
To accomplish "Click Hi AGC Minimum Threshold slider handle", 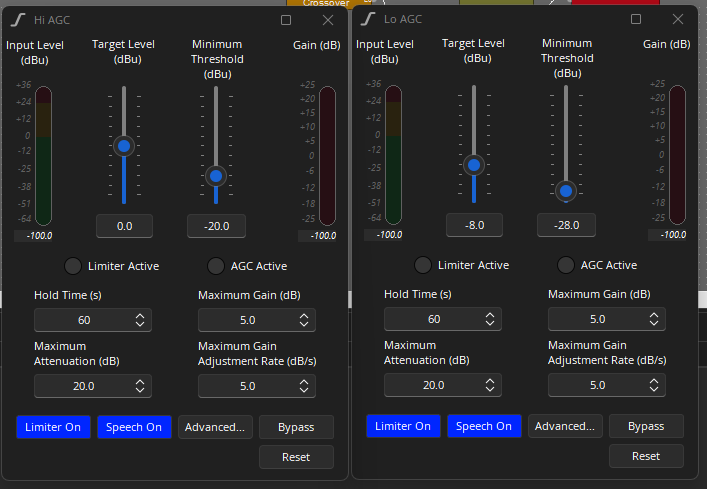I will (x=216, y=176).
